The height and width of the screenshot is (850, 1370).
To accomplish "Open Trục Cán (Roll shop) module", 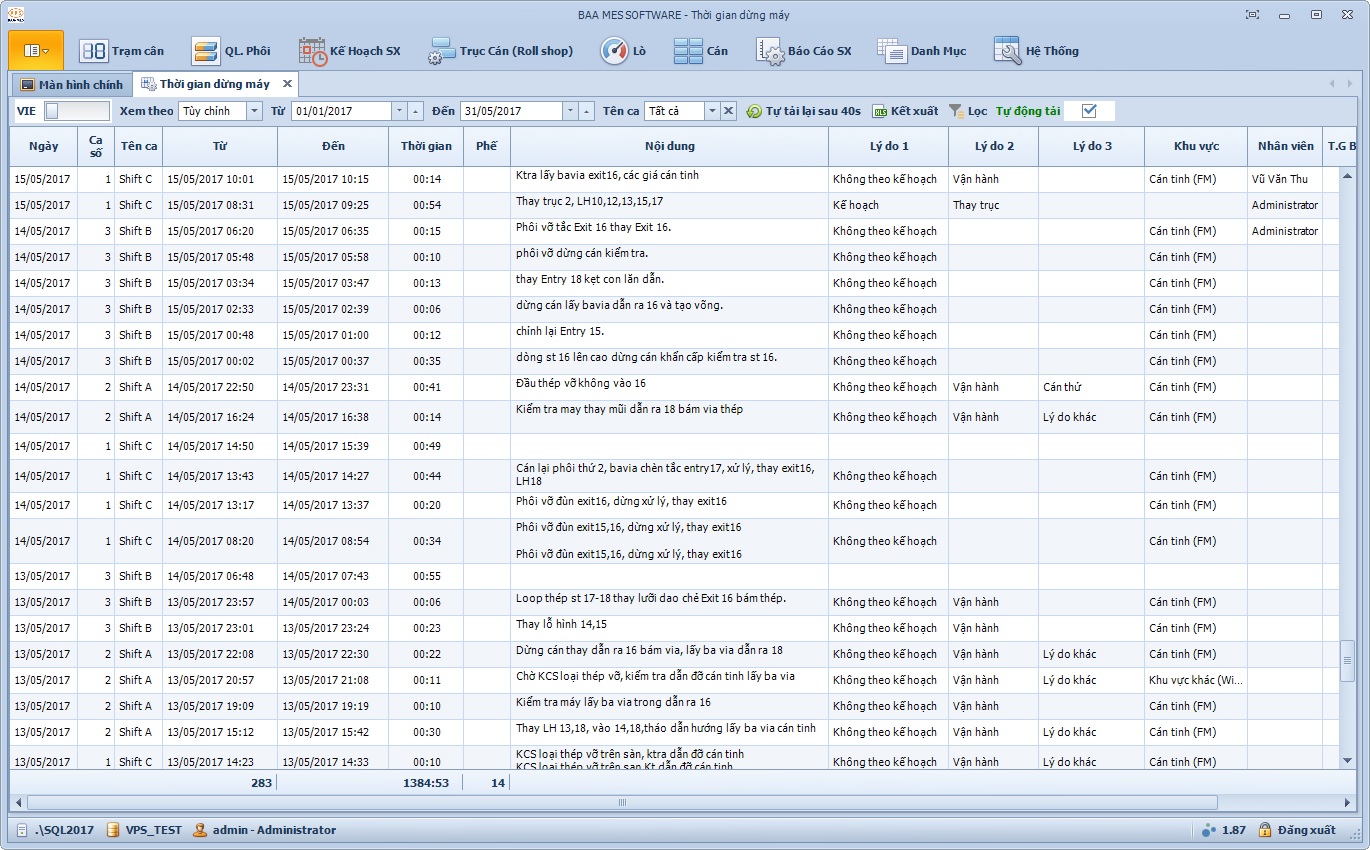I will tap(500, 51).
